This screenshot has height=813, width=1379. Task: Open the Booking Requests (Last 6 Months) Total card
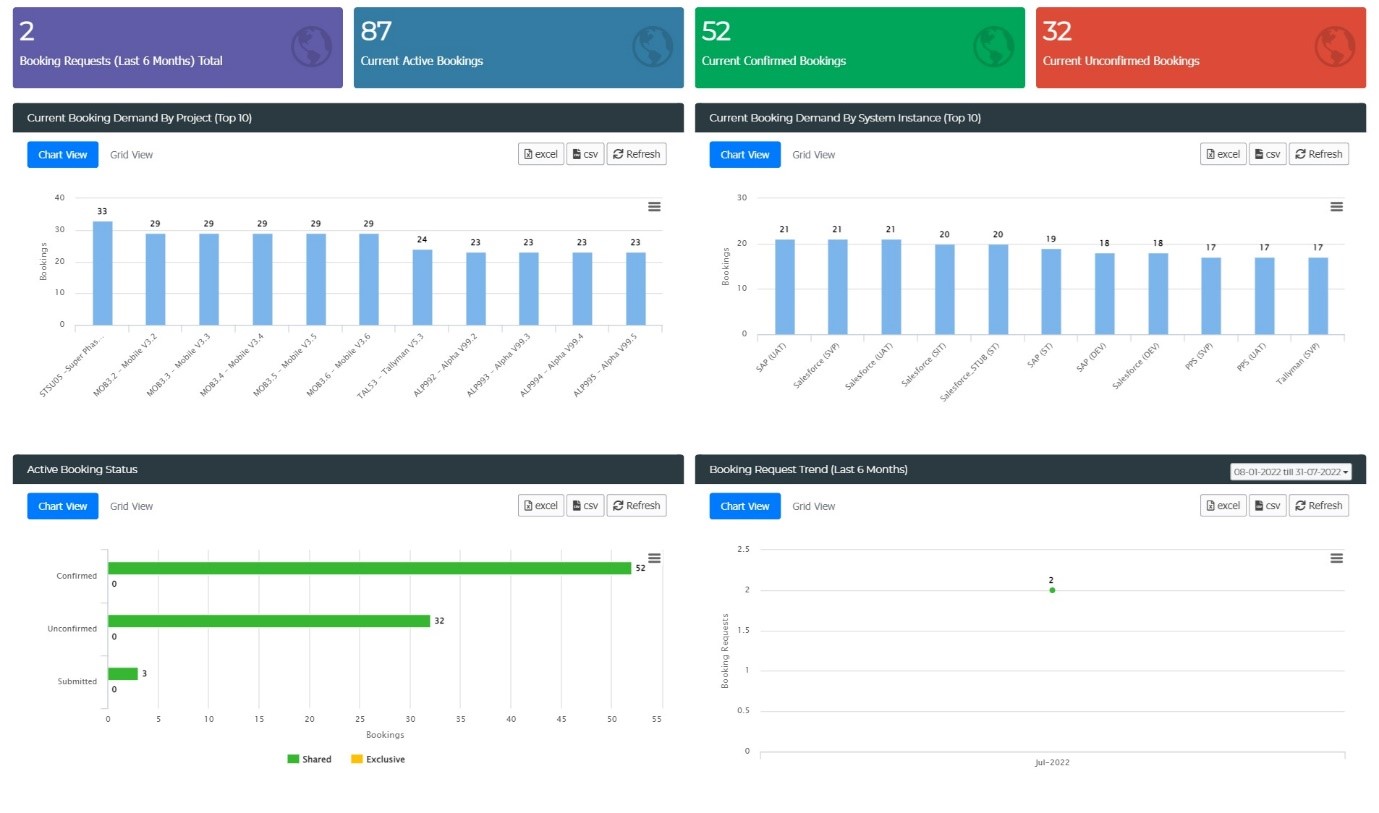178,48
